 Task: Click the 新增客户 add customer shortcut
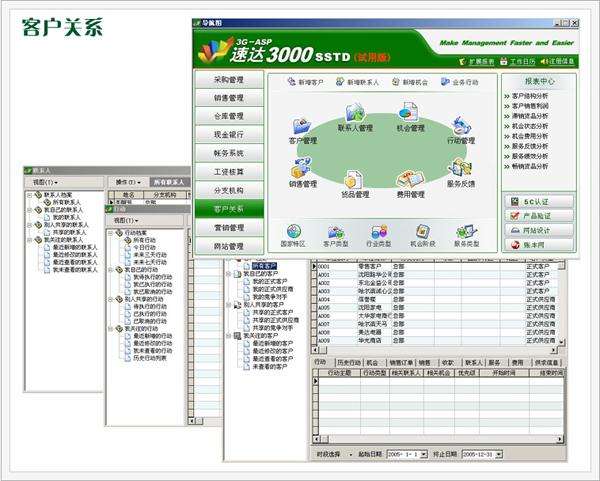coord(306,82)
